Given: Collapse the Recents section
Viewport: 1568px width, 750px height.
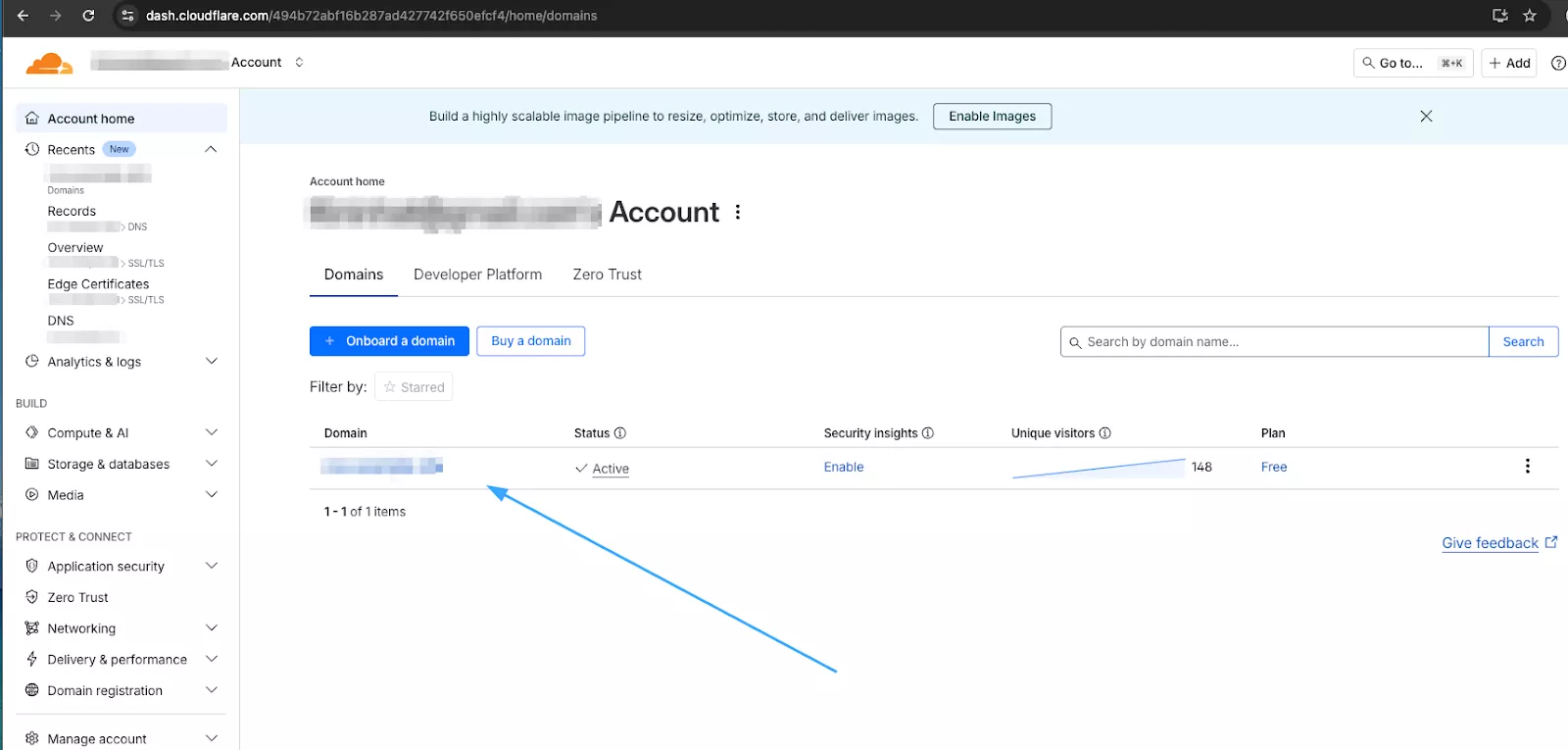Looking at the screenshot, I should click(211, 149).
